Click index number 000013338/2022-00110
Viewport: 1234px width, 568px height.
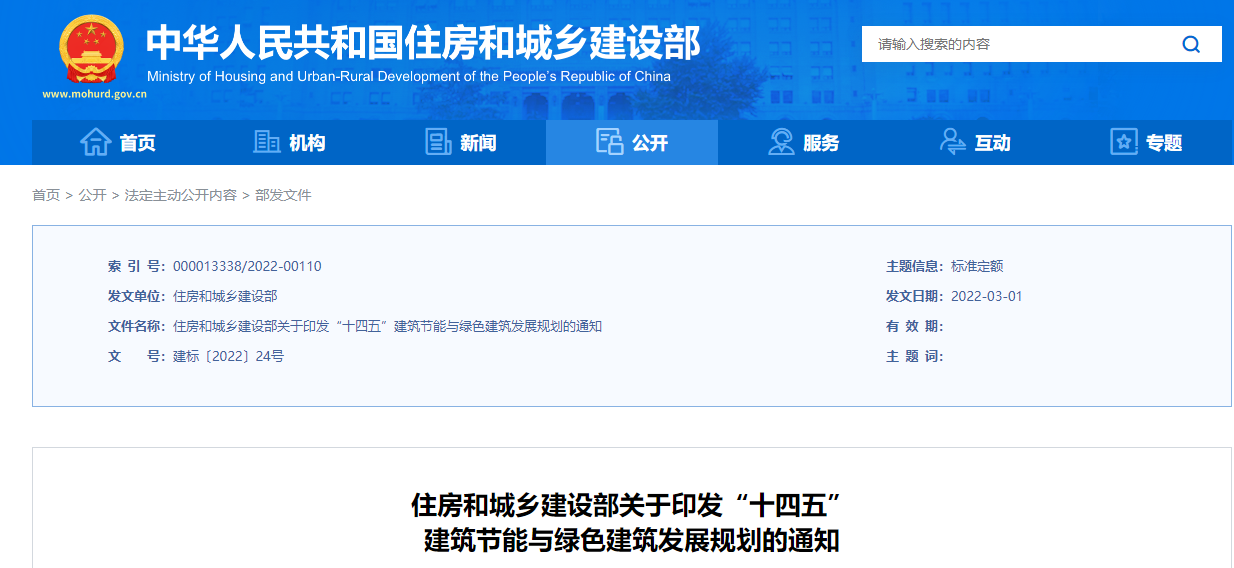click(x=247, y=266)
